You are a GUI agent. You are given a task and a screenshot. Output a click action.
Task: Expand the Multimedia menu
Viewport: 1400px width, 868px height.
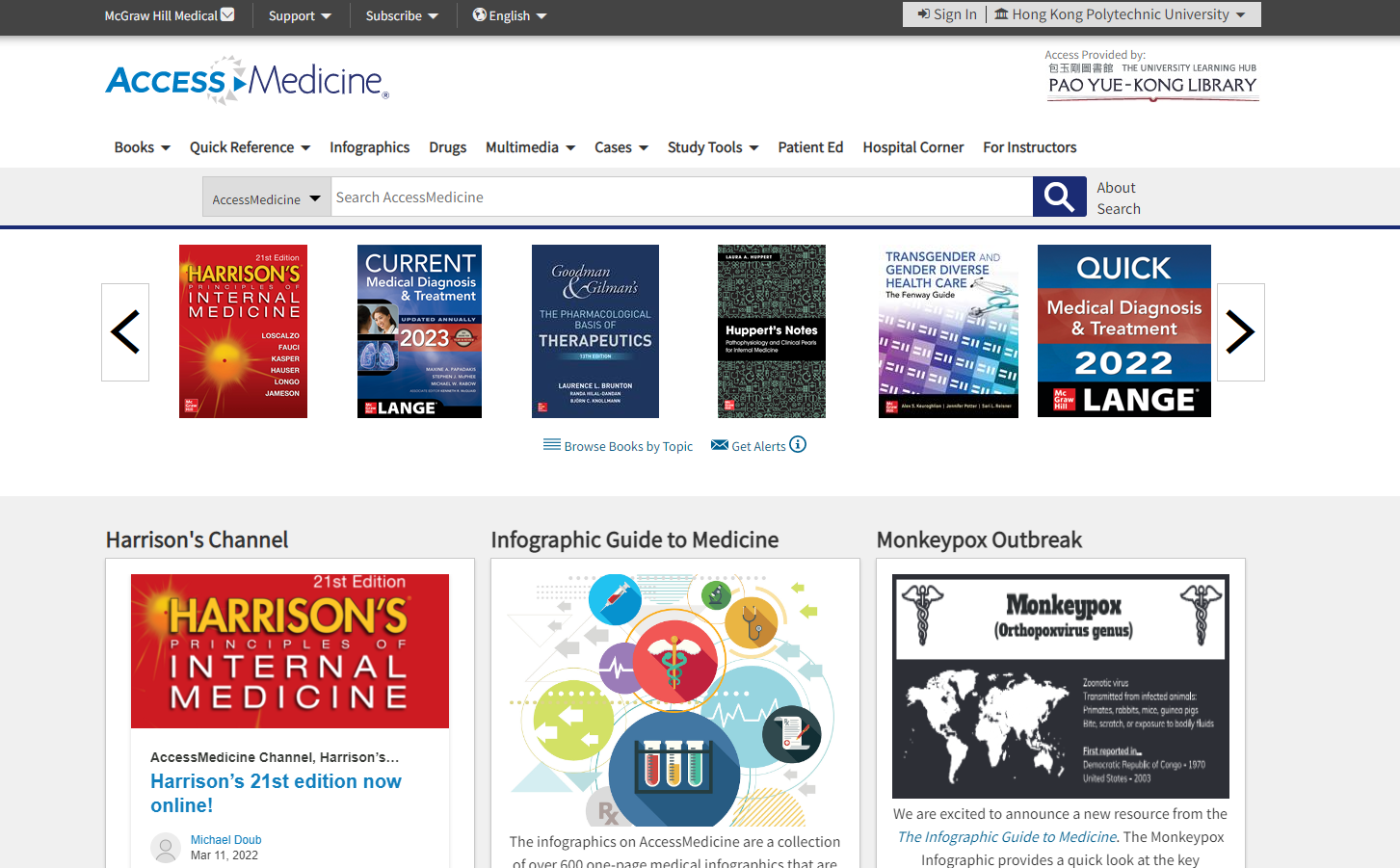[x=531, y=147]
